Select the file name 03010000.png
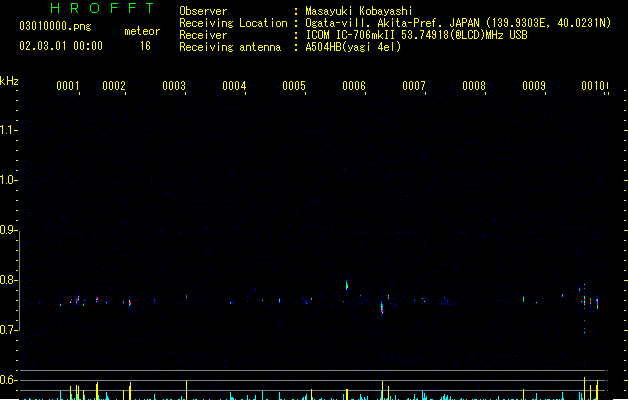 click(55, 26)
